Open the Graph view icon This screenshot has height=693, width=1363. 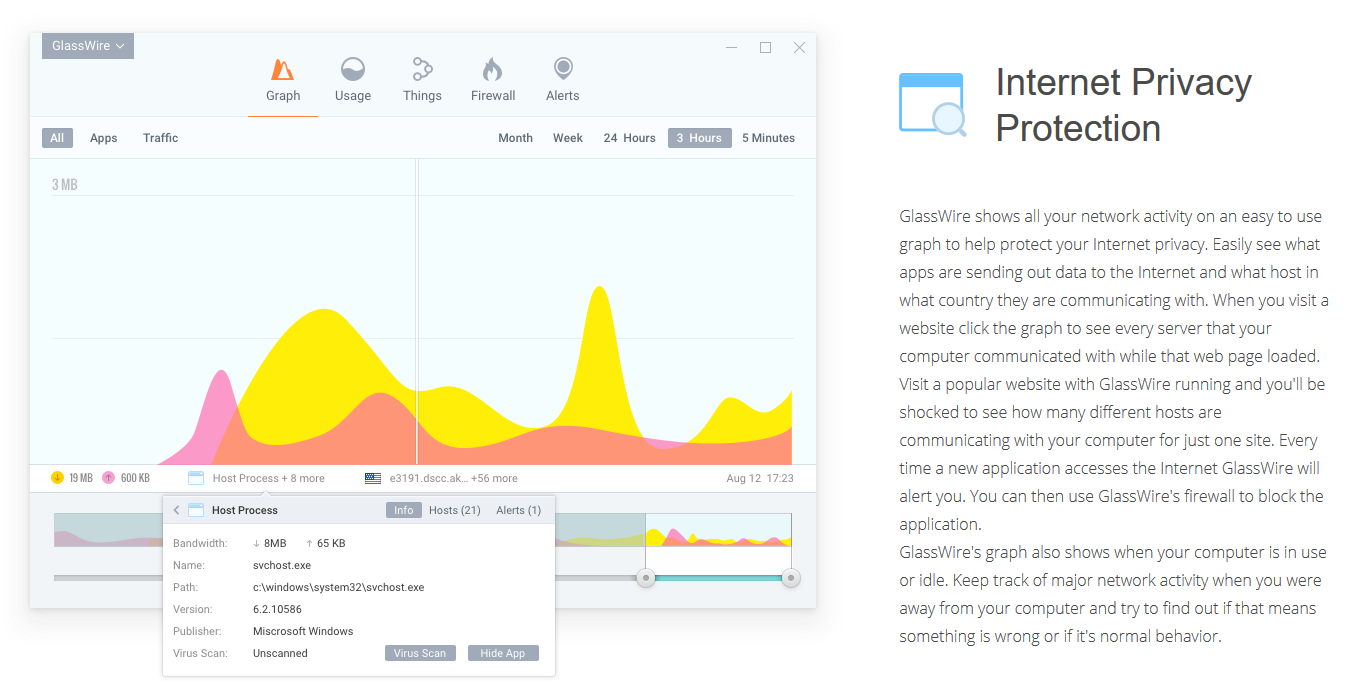(282, 69)
